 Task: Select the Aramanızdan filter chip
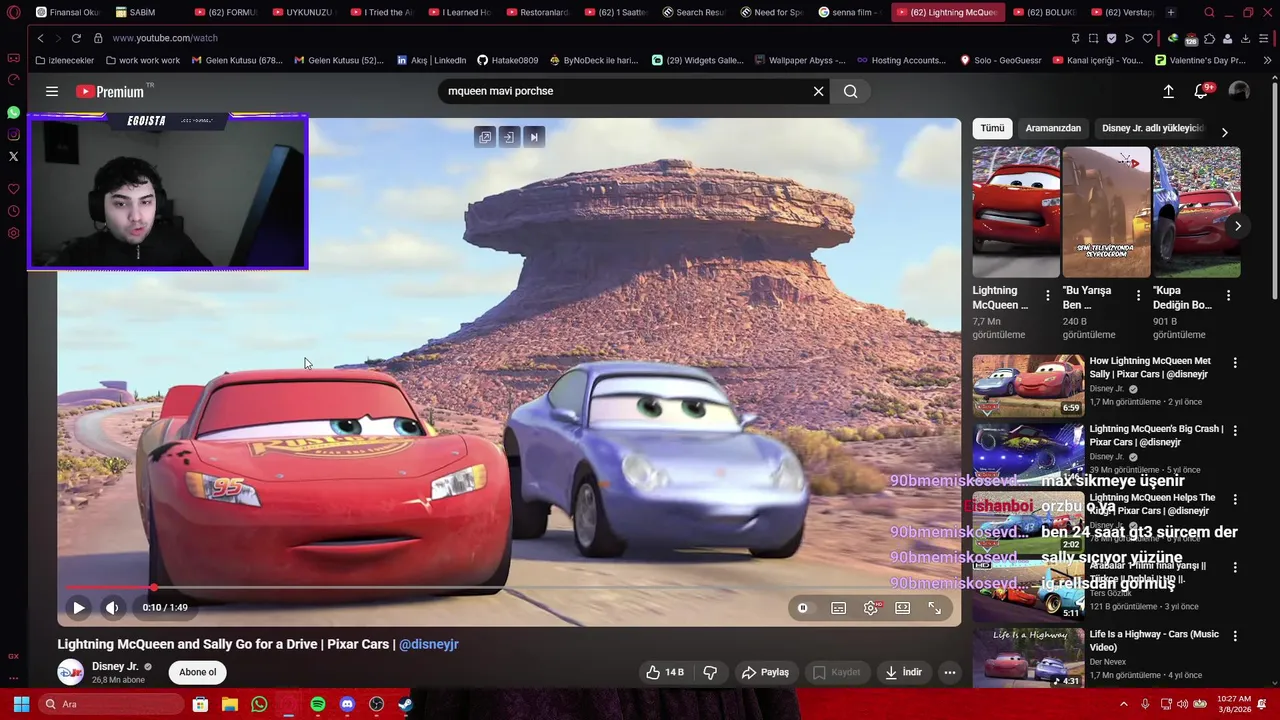click(1053, 128)
